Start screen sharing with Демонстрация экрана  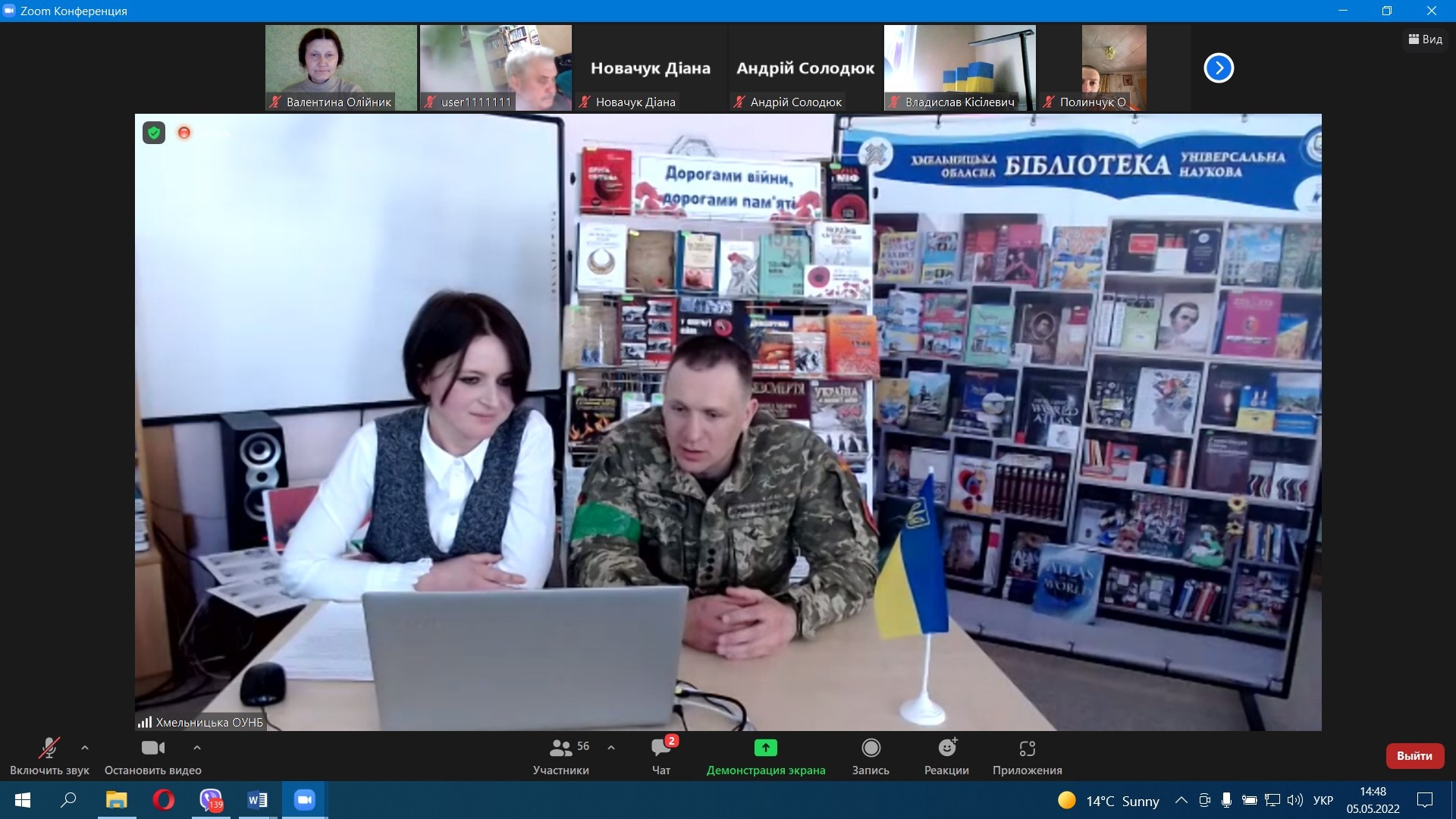click(765, 748)
